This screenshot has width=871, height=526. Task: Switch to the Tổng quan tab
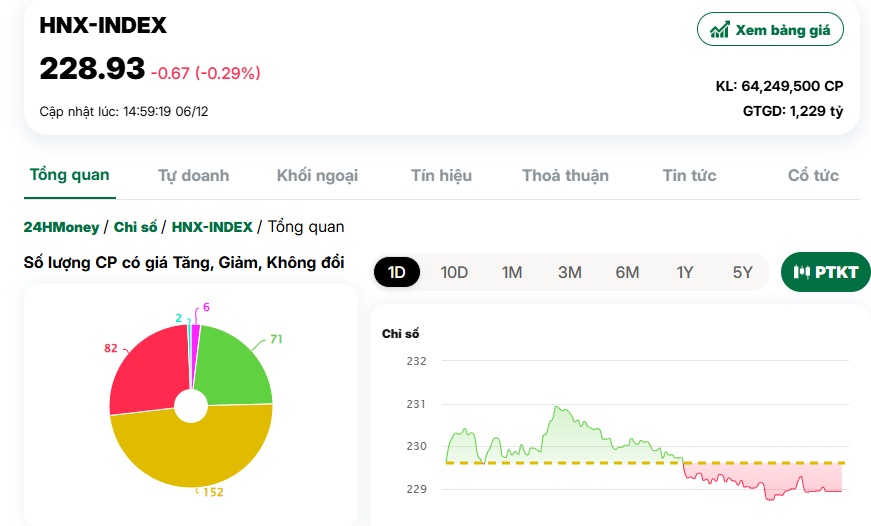(69, 175)
